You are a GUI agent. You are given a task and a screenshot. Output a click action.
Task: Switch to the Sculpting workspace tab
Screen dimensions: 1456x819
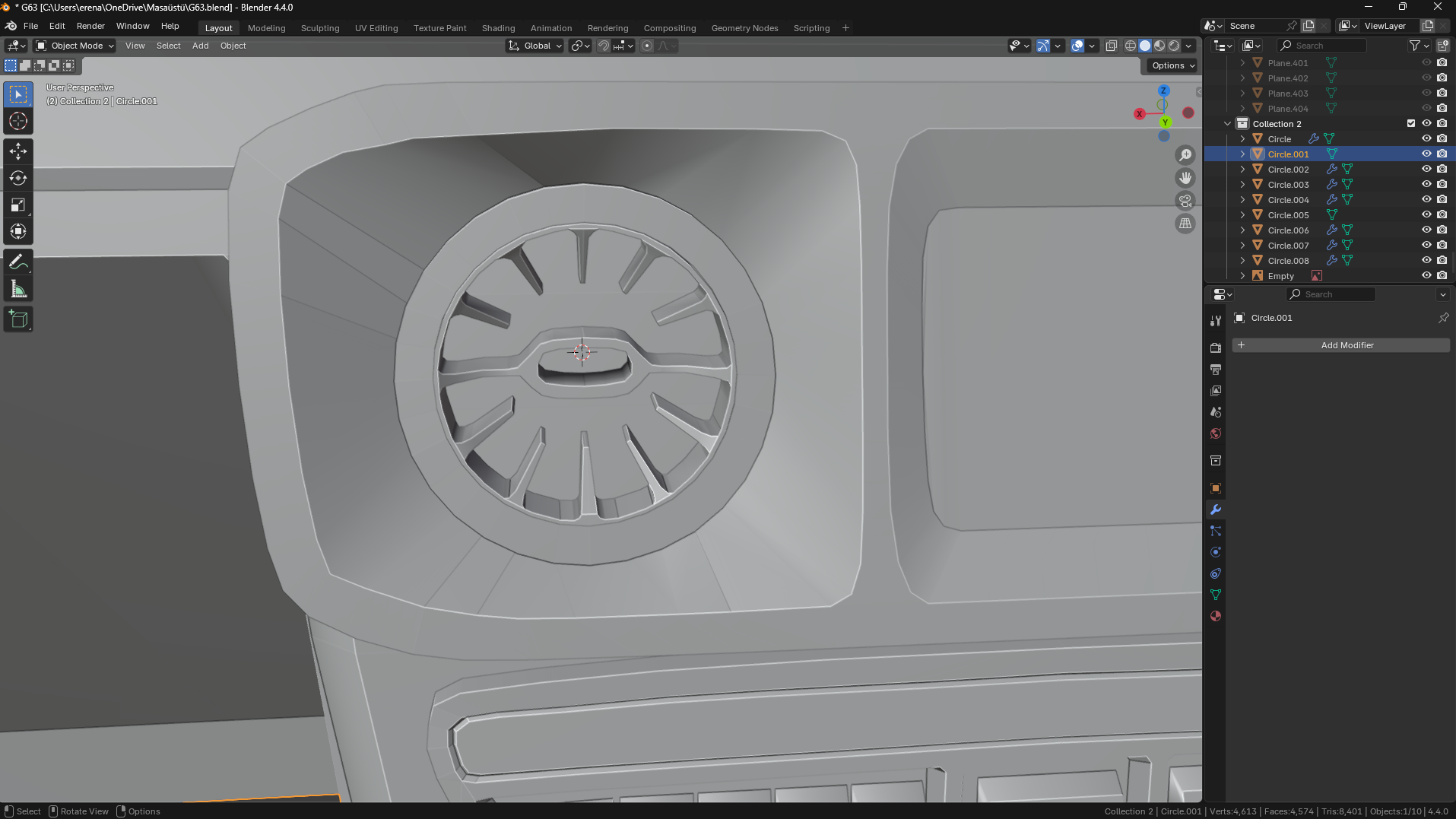[x=320, y=28]
